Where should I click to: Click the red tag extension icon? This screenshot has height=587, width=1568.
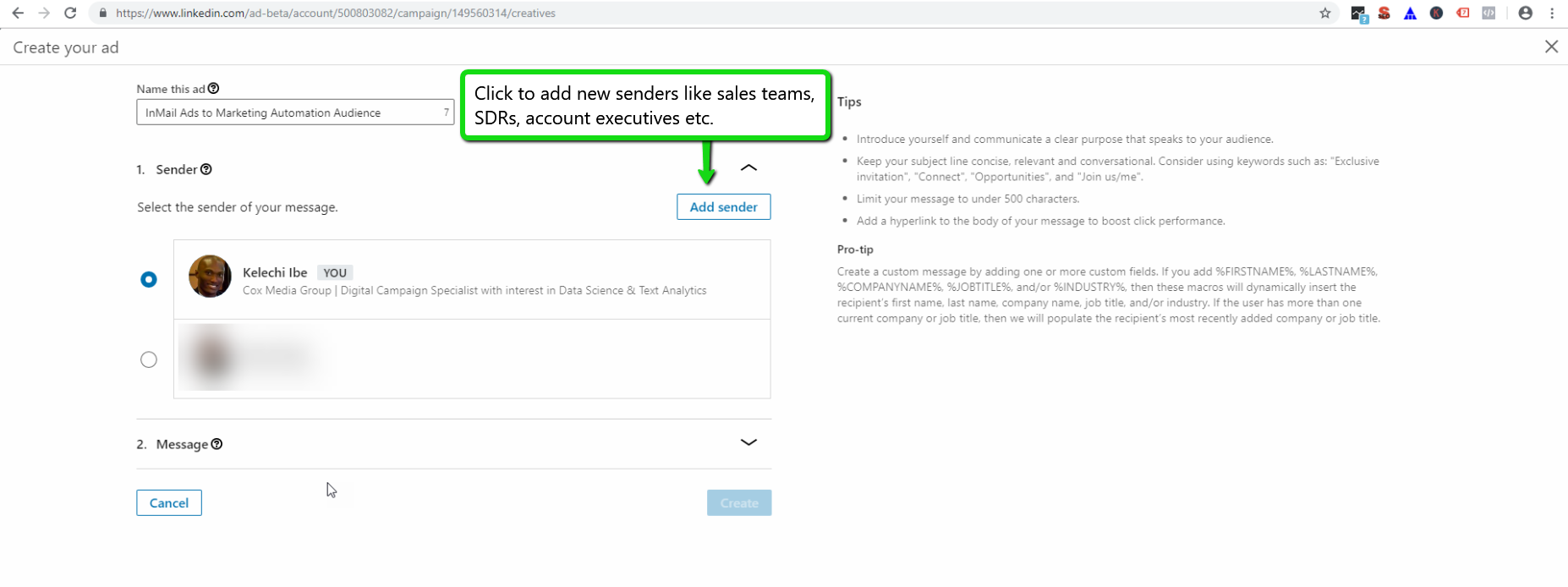[x=1462, y=13]
